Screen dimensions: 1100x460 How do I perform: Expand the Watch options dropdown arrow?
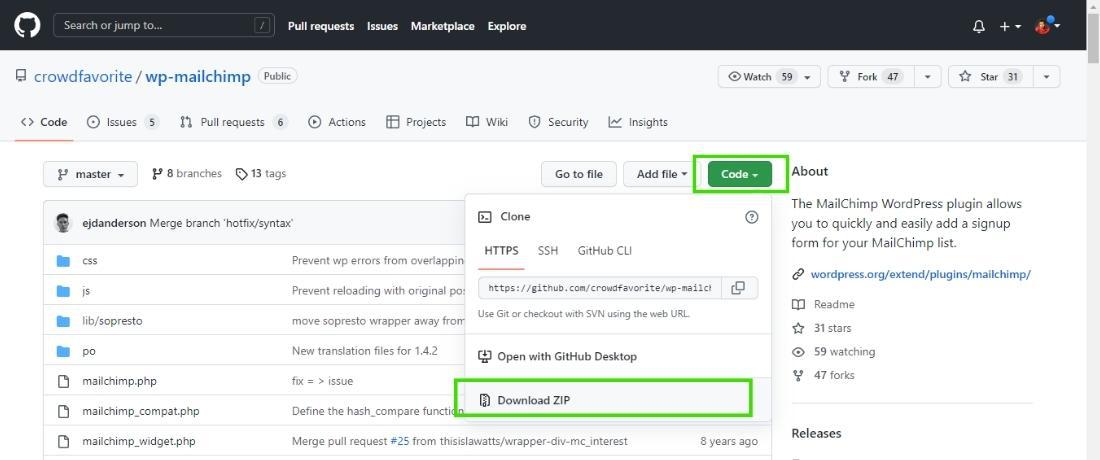coord(808,76)
